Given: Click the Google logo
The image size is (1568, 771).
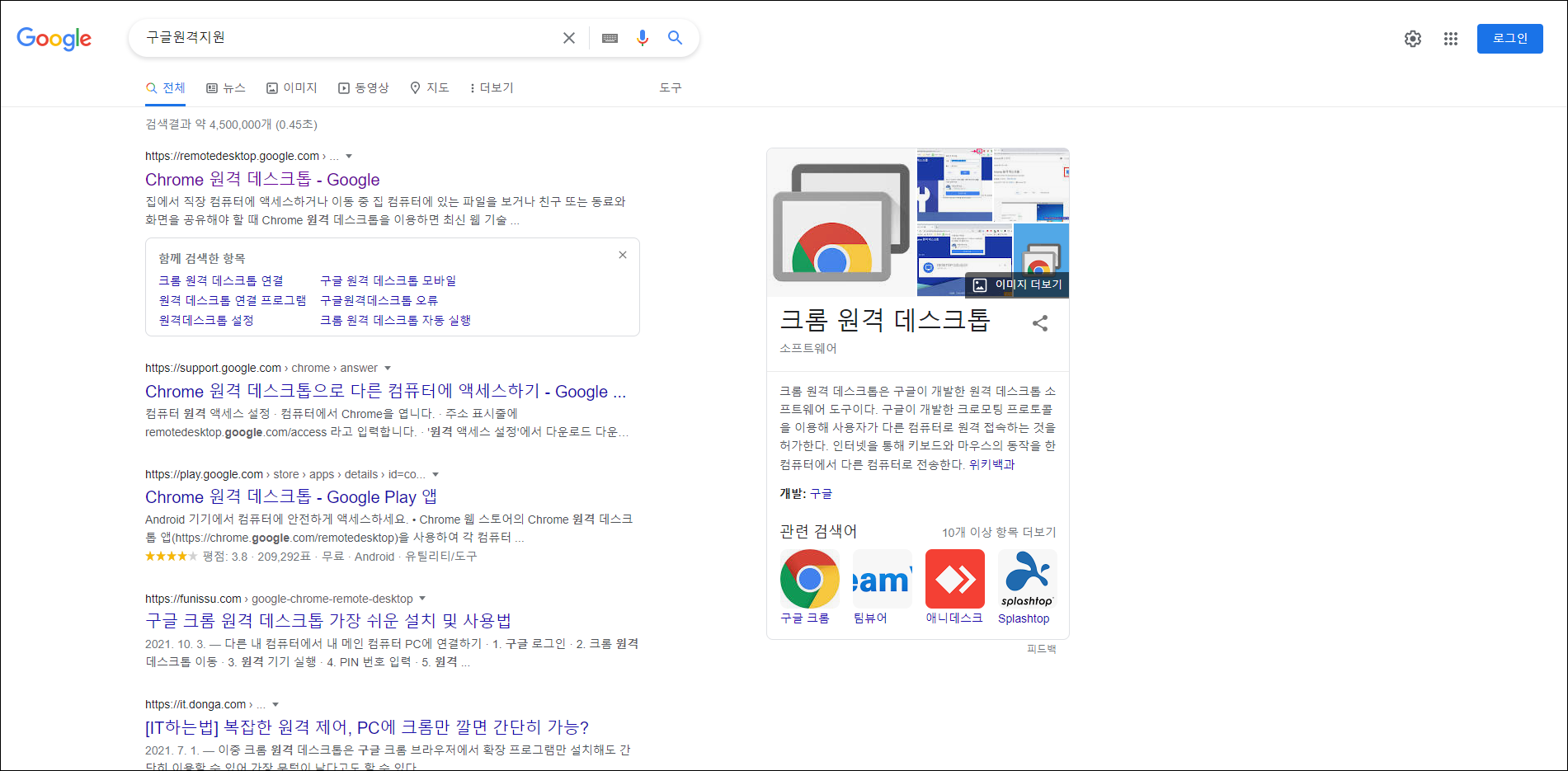Looking at the screenshot, I should 54,38.
